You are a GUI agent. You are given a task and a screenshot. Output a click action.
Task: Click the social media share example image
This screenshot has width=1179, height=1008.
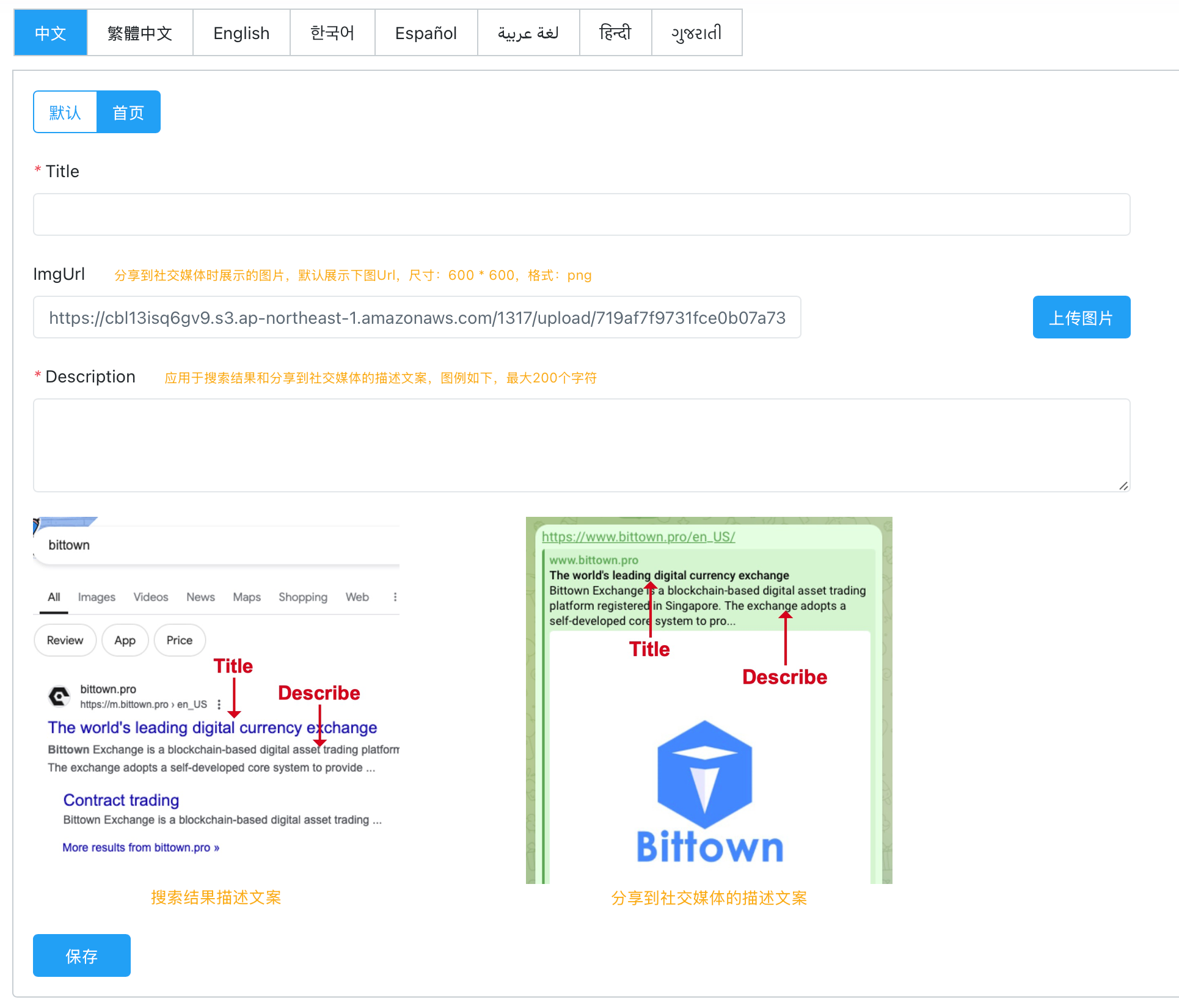709,700
